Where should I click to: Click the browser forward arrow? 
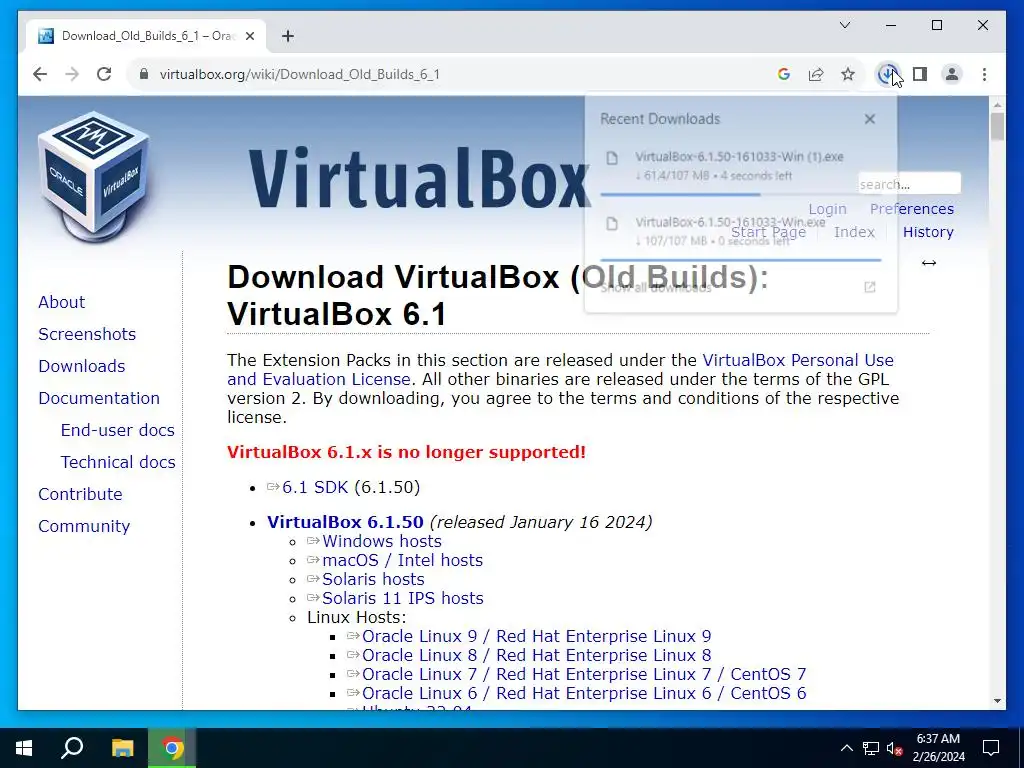[72, 74]
